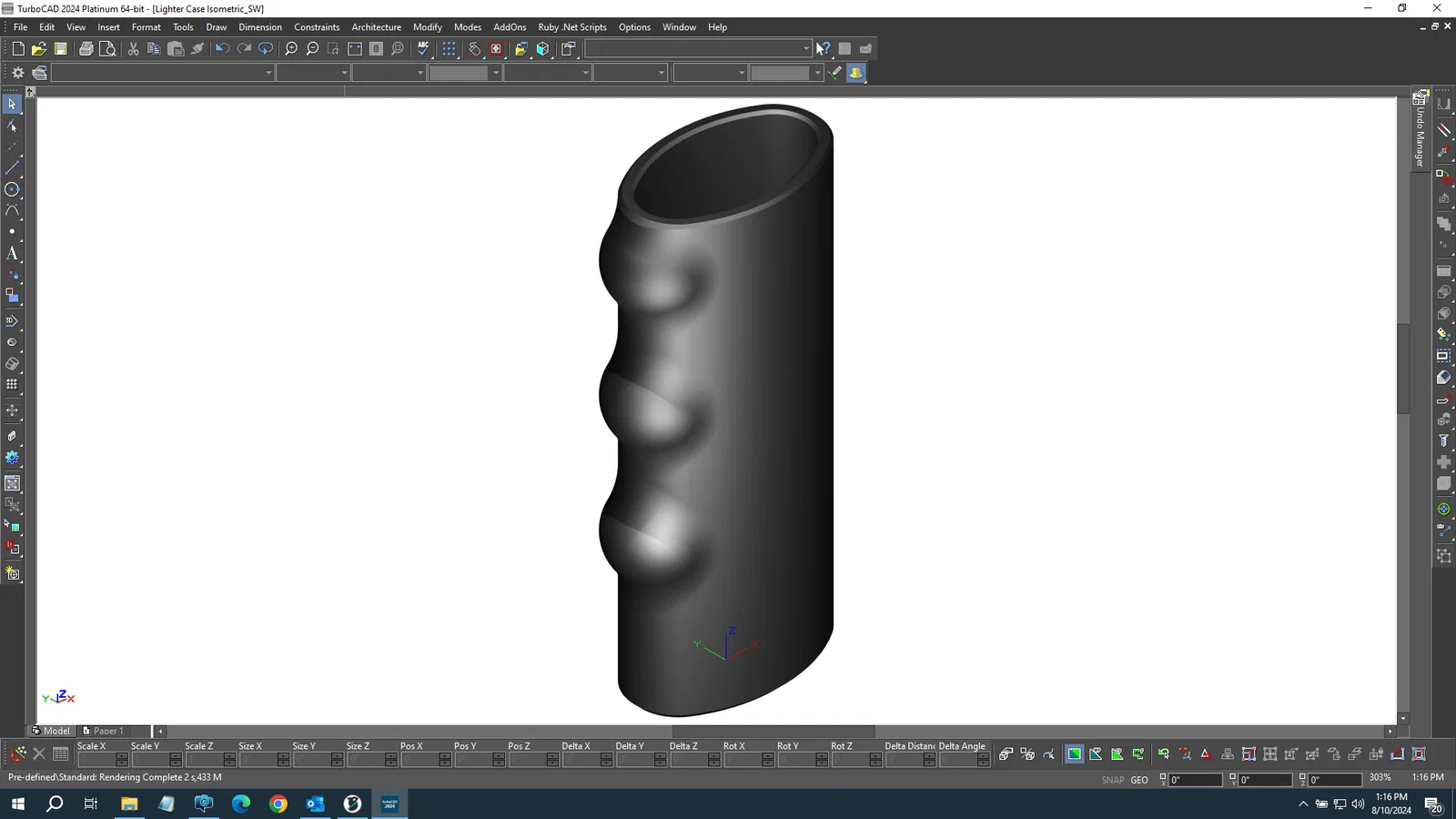Click the X coordinate field in status bar
This screenshot has height=819, width=1456.
point(1196,780)
